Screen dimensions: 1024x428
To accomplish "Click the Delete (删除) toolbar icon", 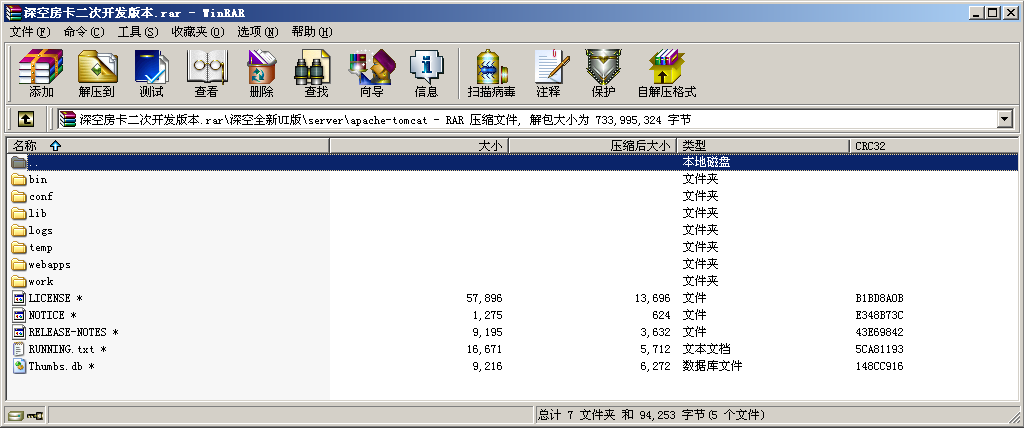I will point(261,73).
